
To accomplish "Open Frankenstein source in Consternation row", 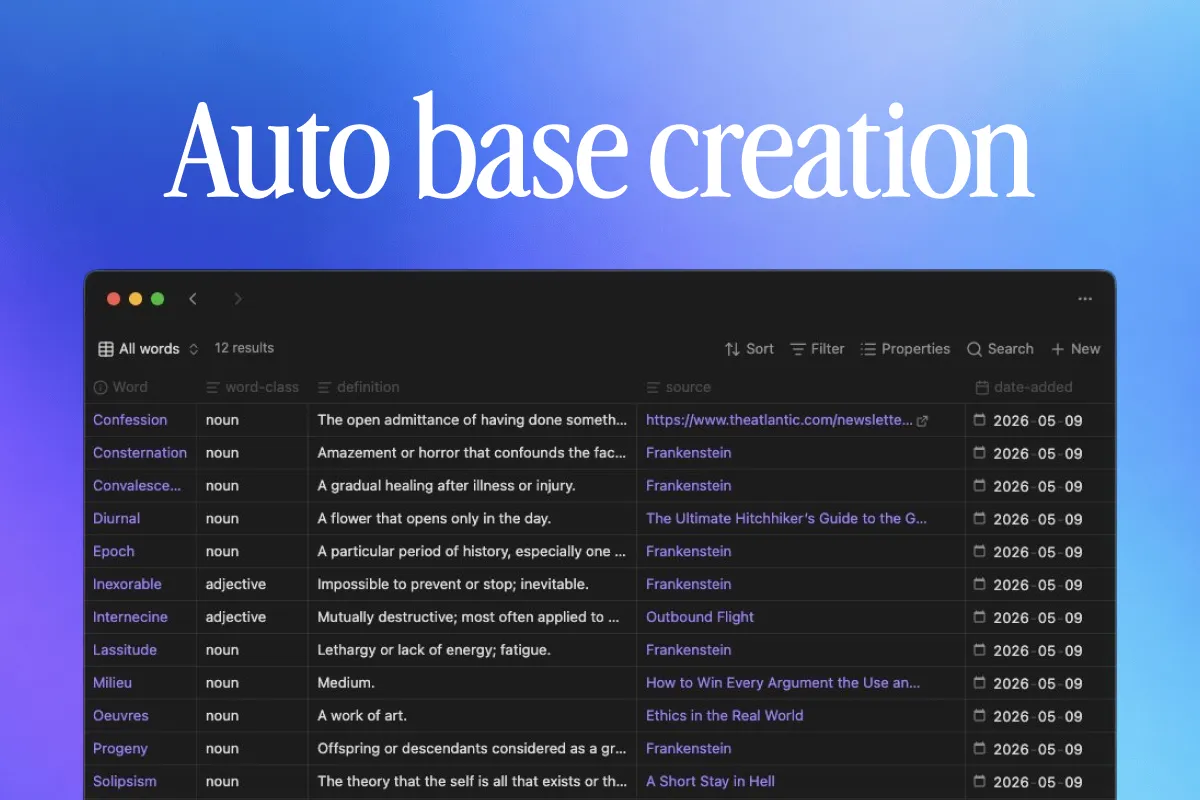I will (x=688, y=453).
